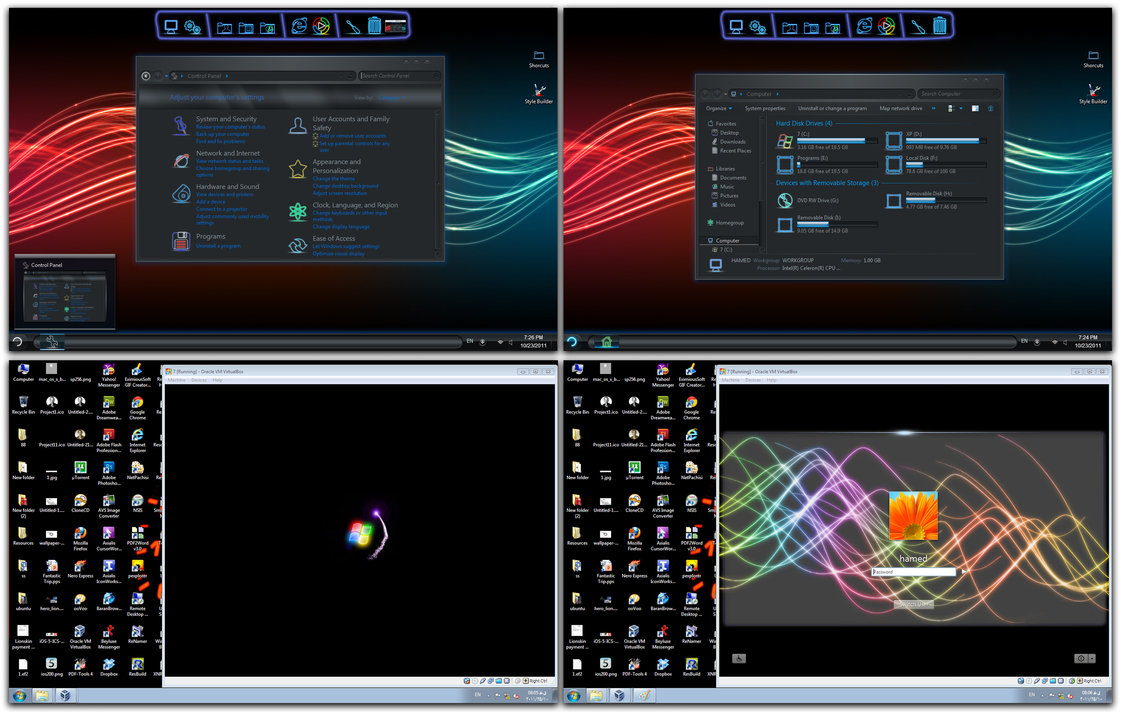Select the User Accounts and Family Safety icon

click(x=297, y=127)
